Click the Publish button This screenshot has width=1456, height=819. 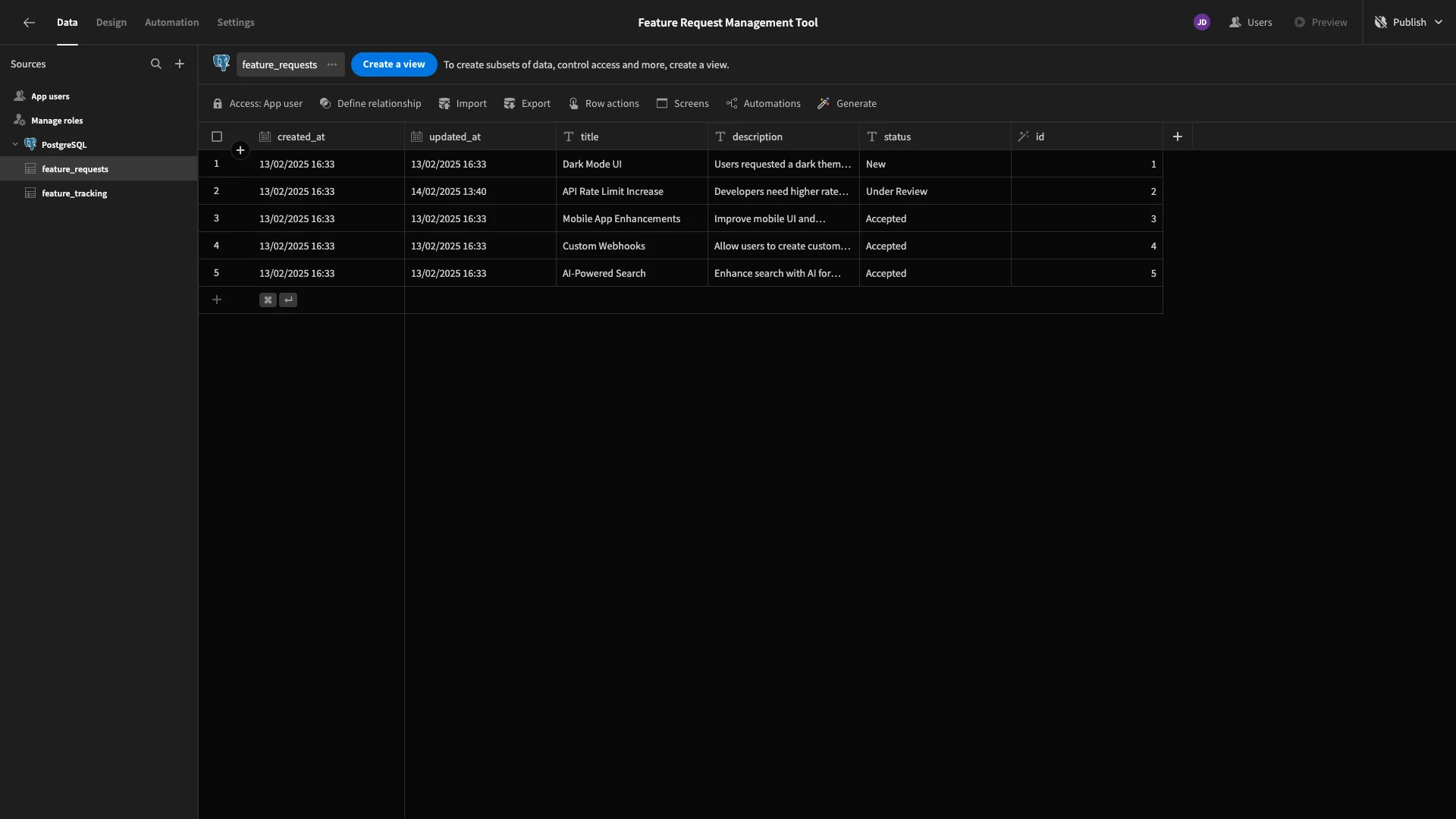[1401, 23]
